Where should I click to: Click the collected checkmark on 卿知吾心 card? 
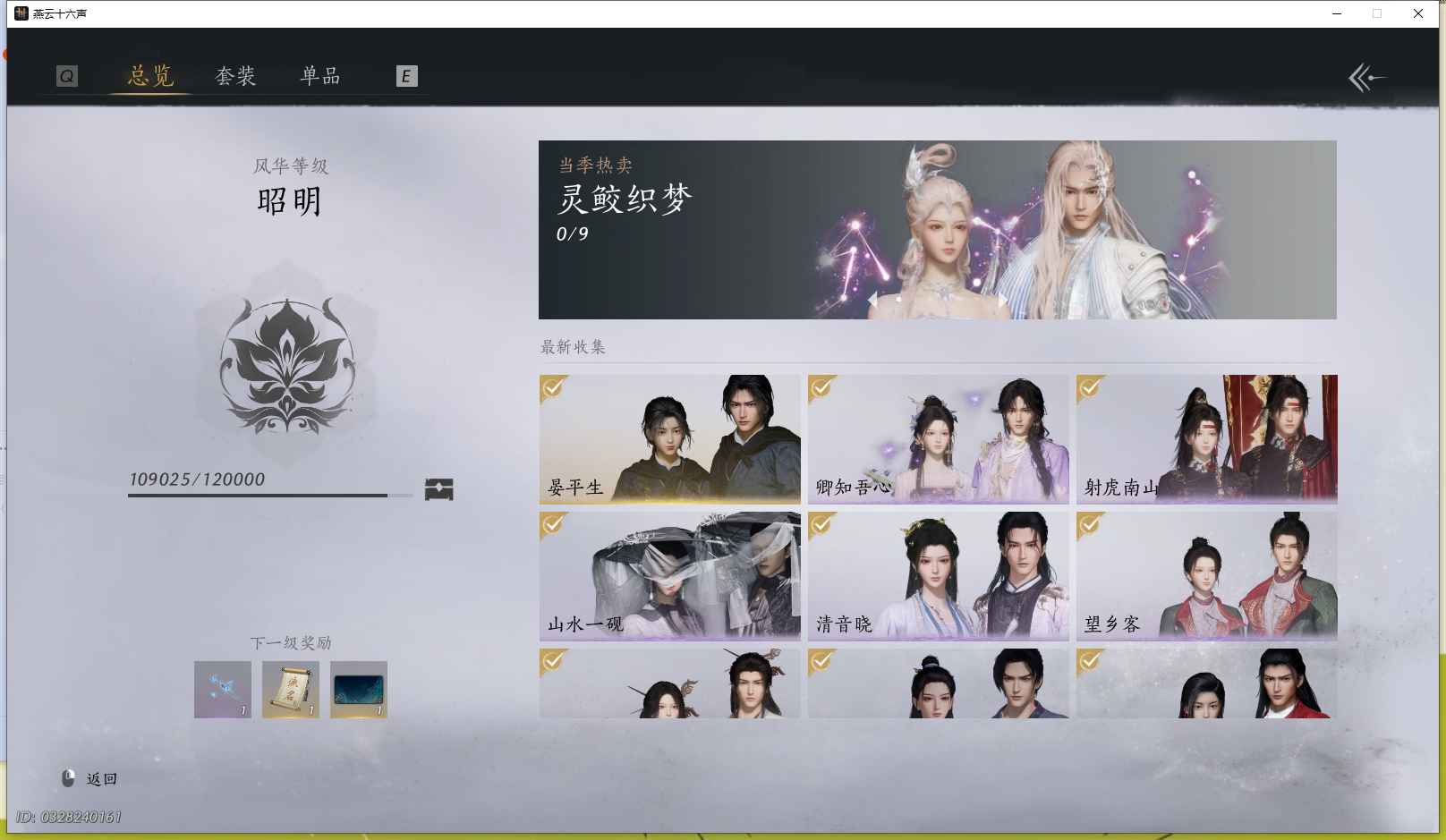click(821, 388)
